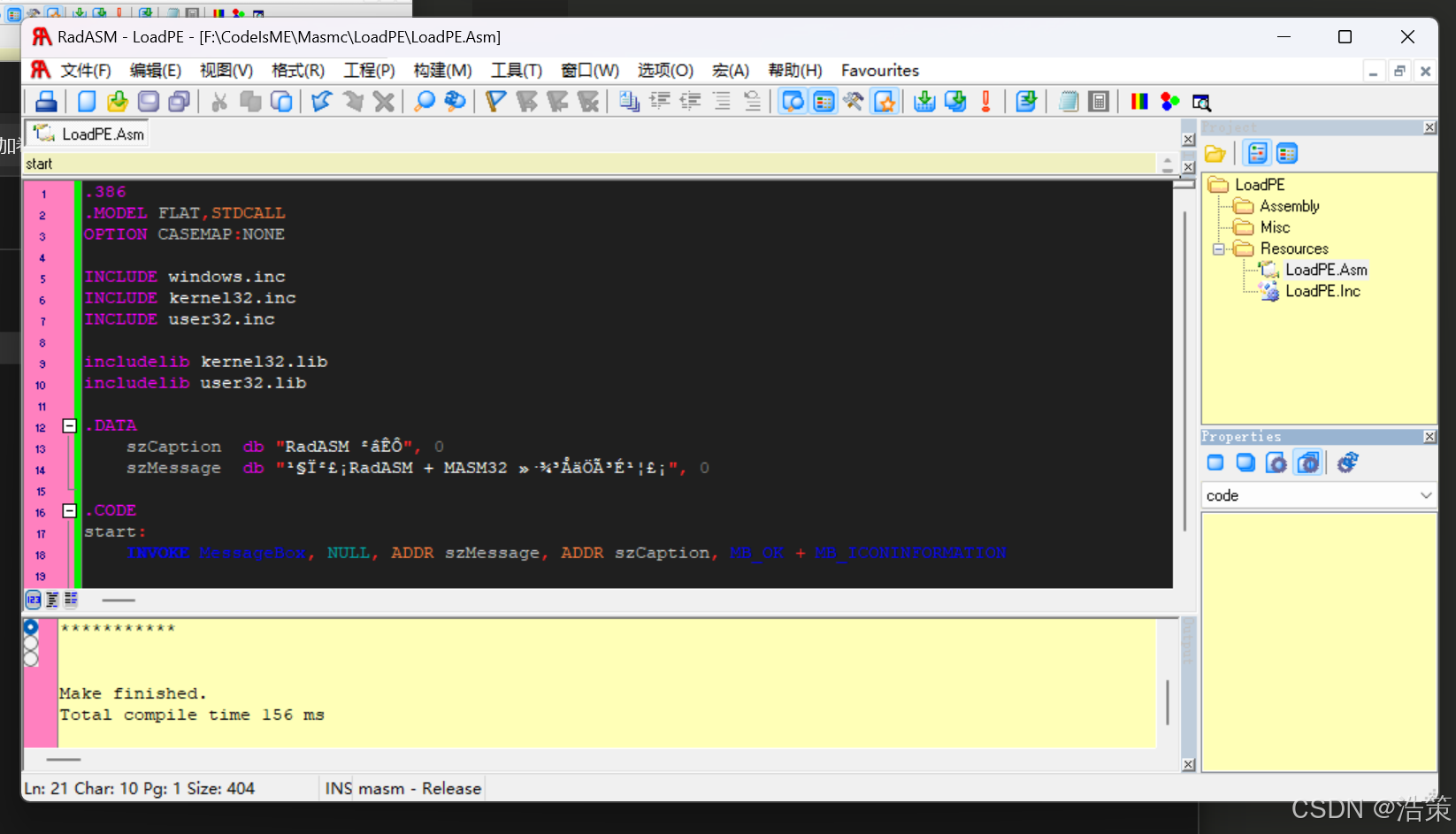Click the 'masm - Release' status bar entry

(x=419, y=788)
